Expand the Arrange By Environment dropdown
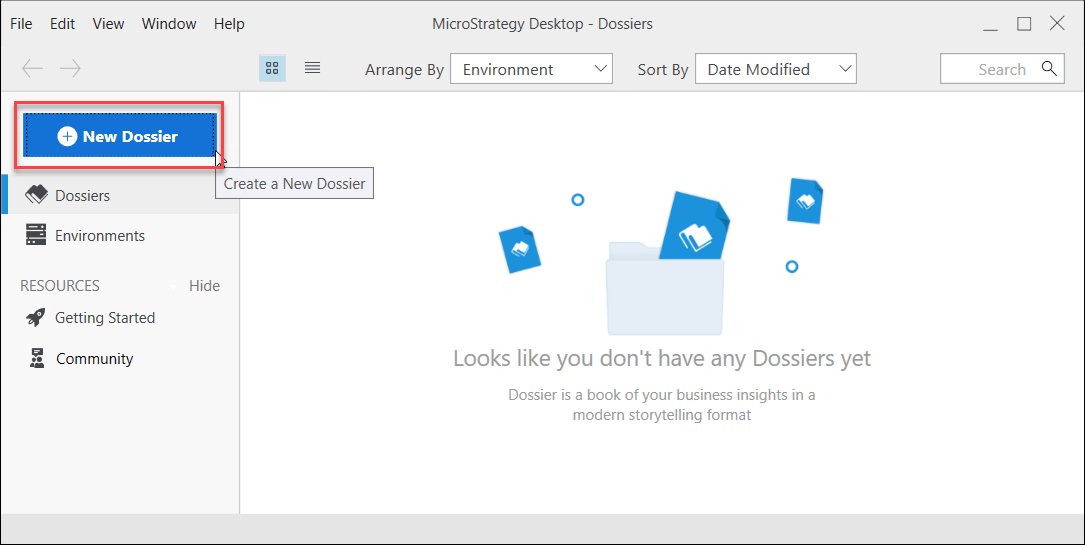The height and width of the screenshot is (545, 1085). [531, 69]
